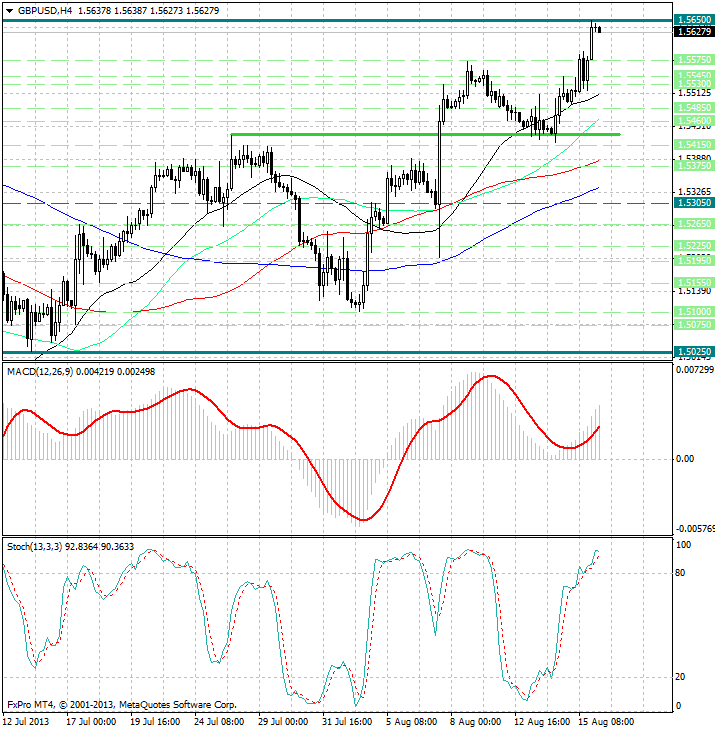Select the 1.54150 price level label
715x730 pixels.
pos(693,145)
